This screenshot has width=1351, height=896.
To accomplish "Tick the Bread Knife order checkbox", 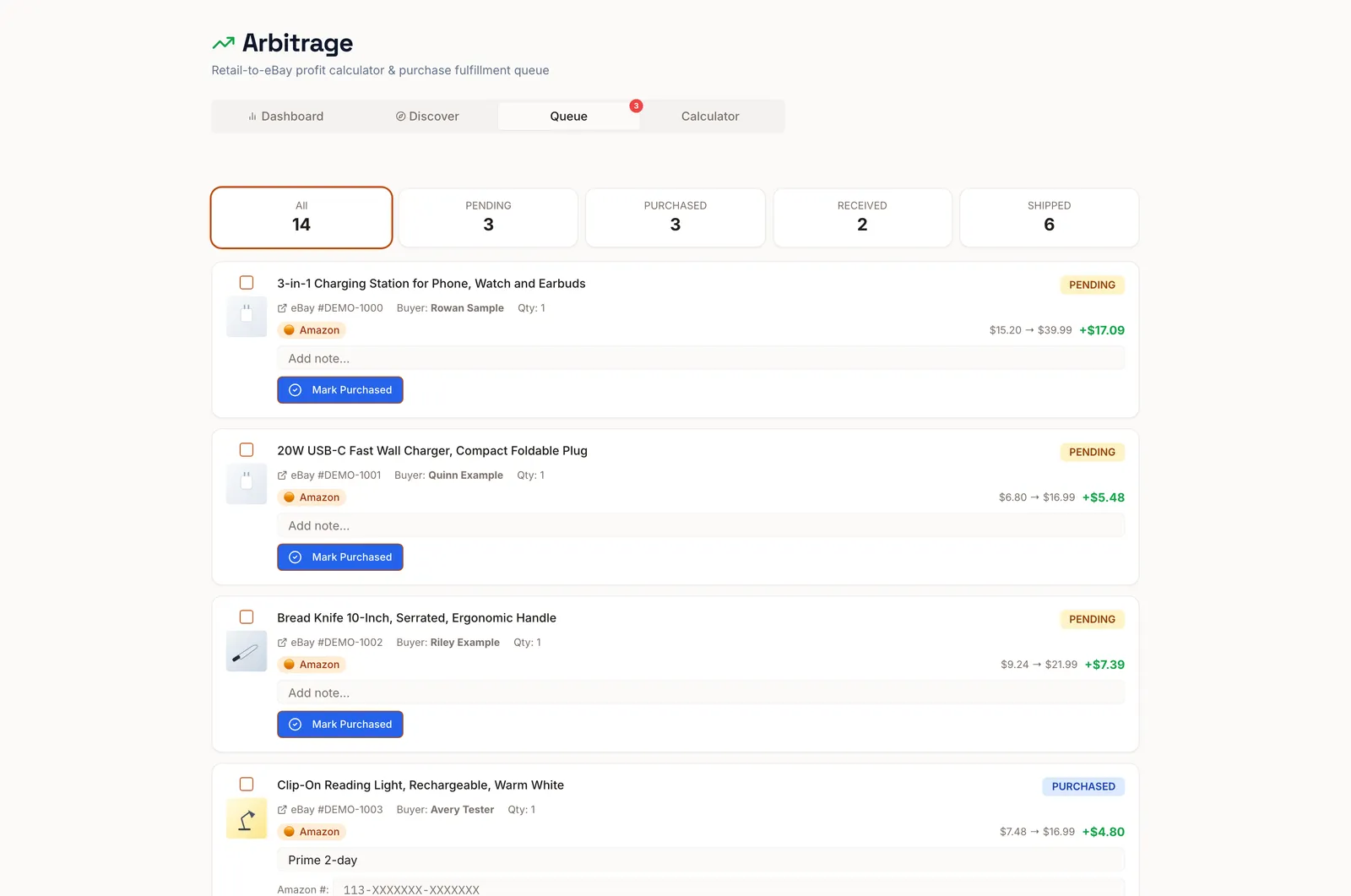I will tap(247, 617).
